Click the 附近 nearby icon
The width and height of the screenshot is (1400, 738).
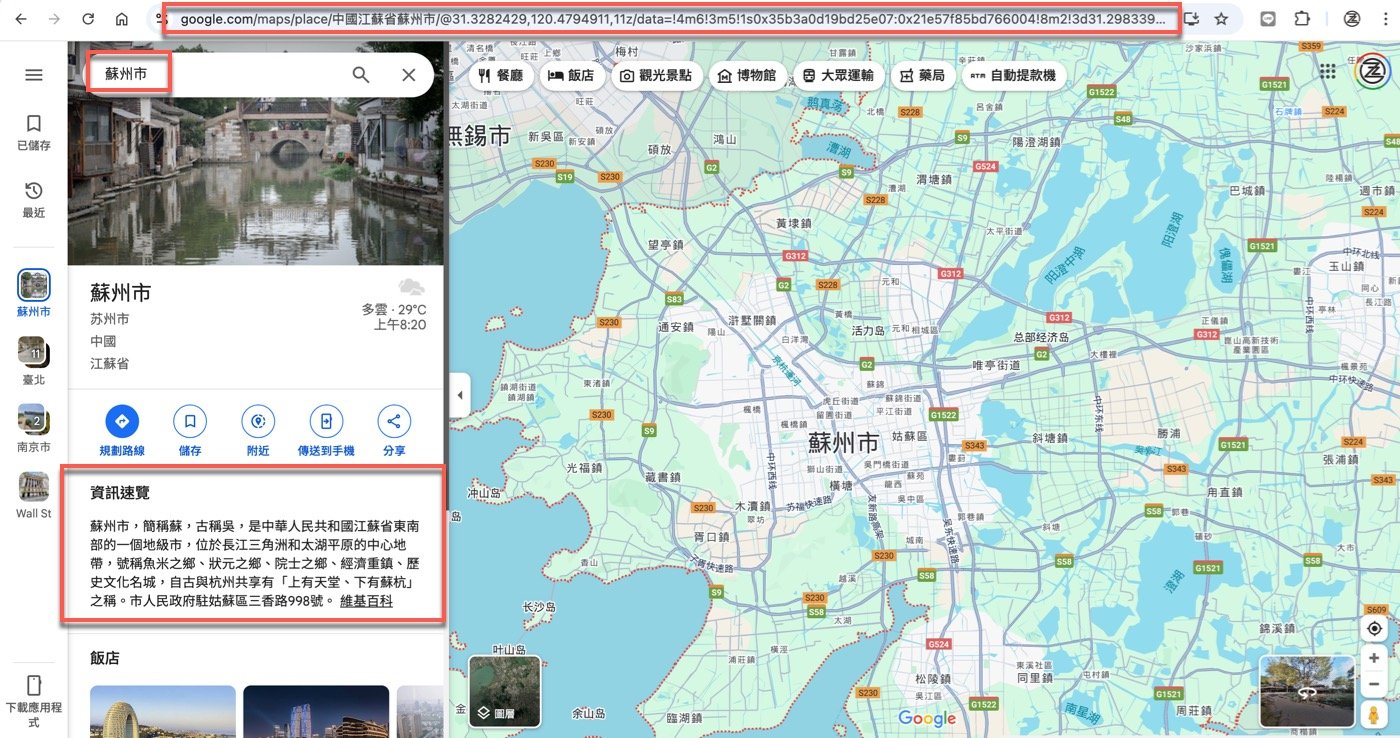point(258,421)
